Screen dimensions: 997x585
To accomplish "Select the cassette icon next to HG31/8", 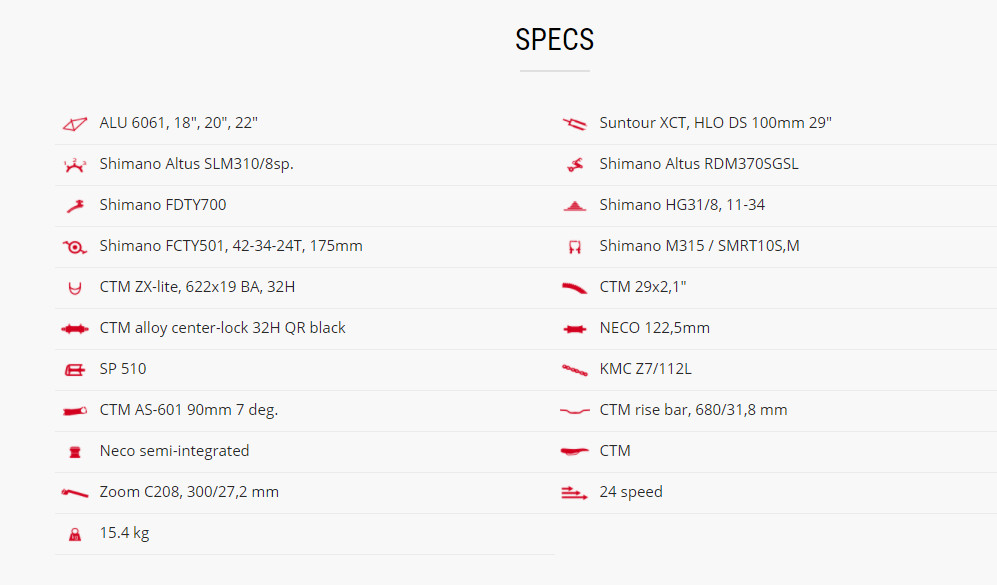I will click(575, 206).
